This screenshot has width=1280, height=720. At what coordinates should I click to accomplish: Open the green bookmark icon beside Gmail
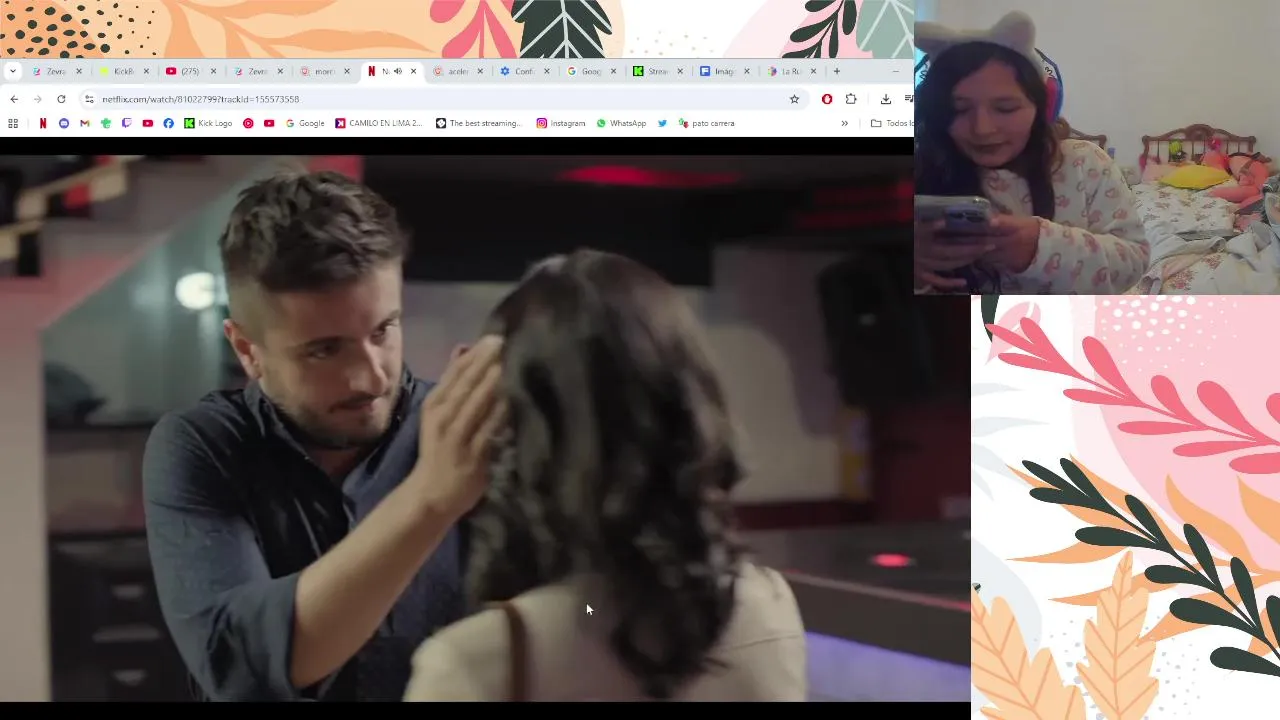105,123
